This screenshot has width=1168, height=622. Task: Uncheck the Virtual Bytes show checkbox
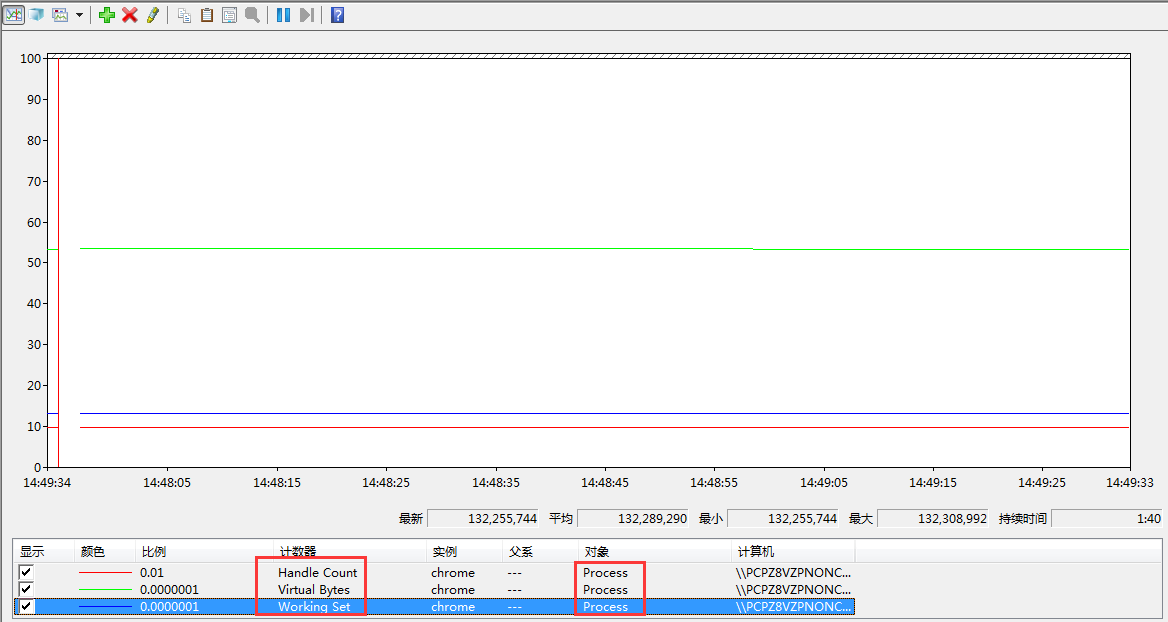pyautogui.click(x=26, y=589)
